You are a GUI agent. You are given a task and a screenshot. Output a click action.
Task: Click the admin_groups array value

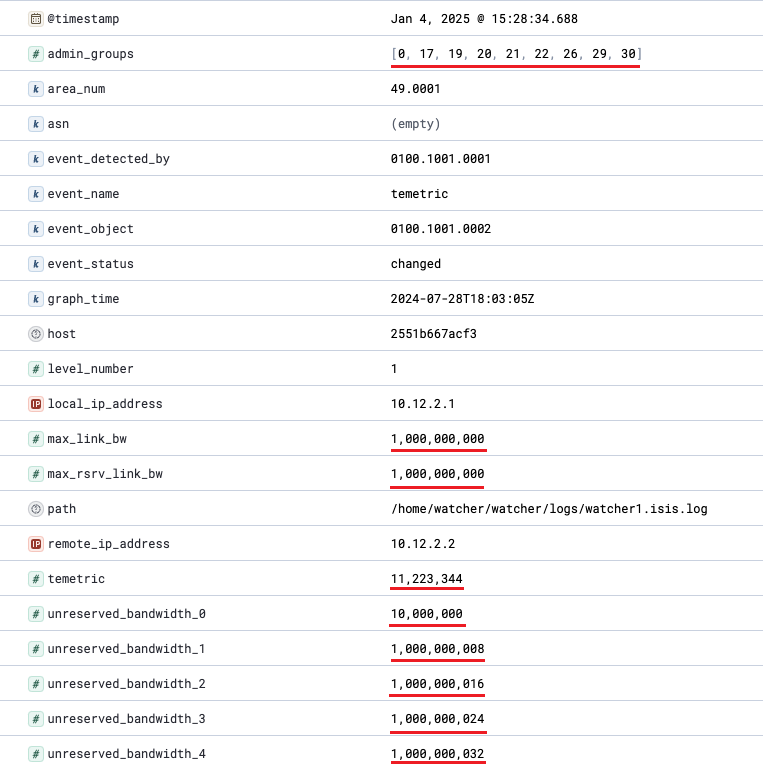coord(516,54)
